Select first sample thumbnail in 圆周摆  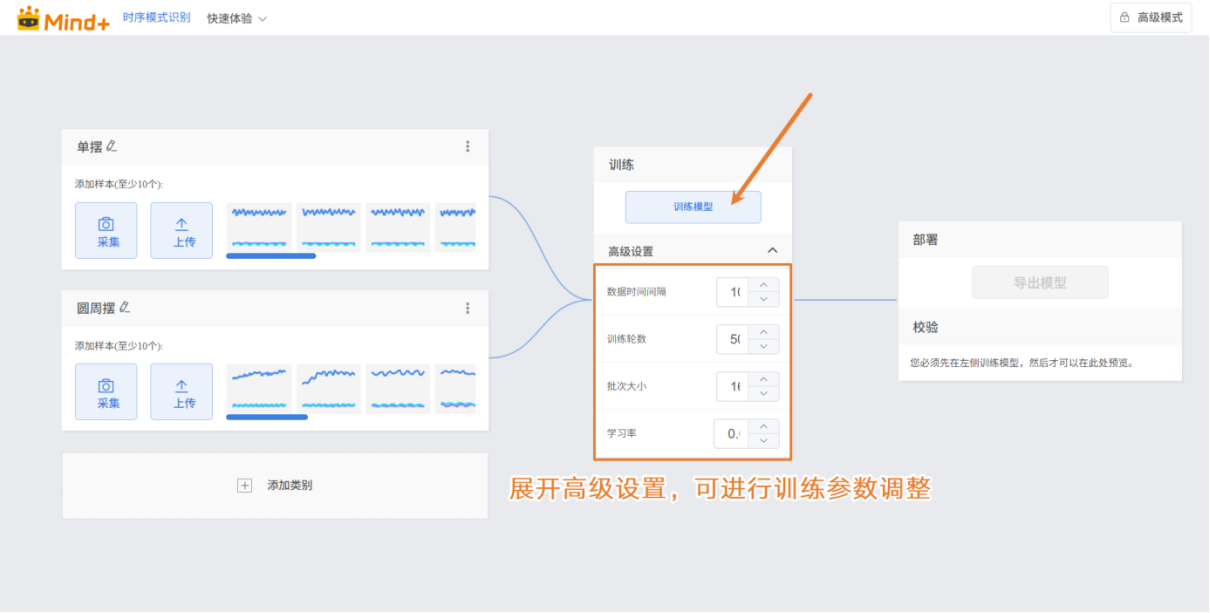coord(259,388)
